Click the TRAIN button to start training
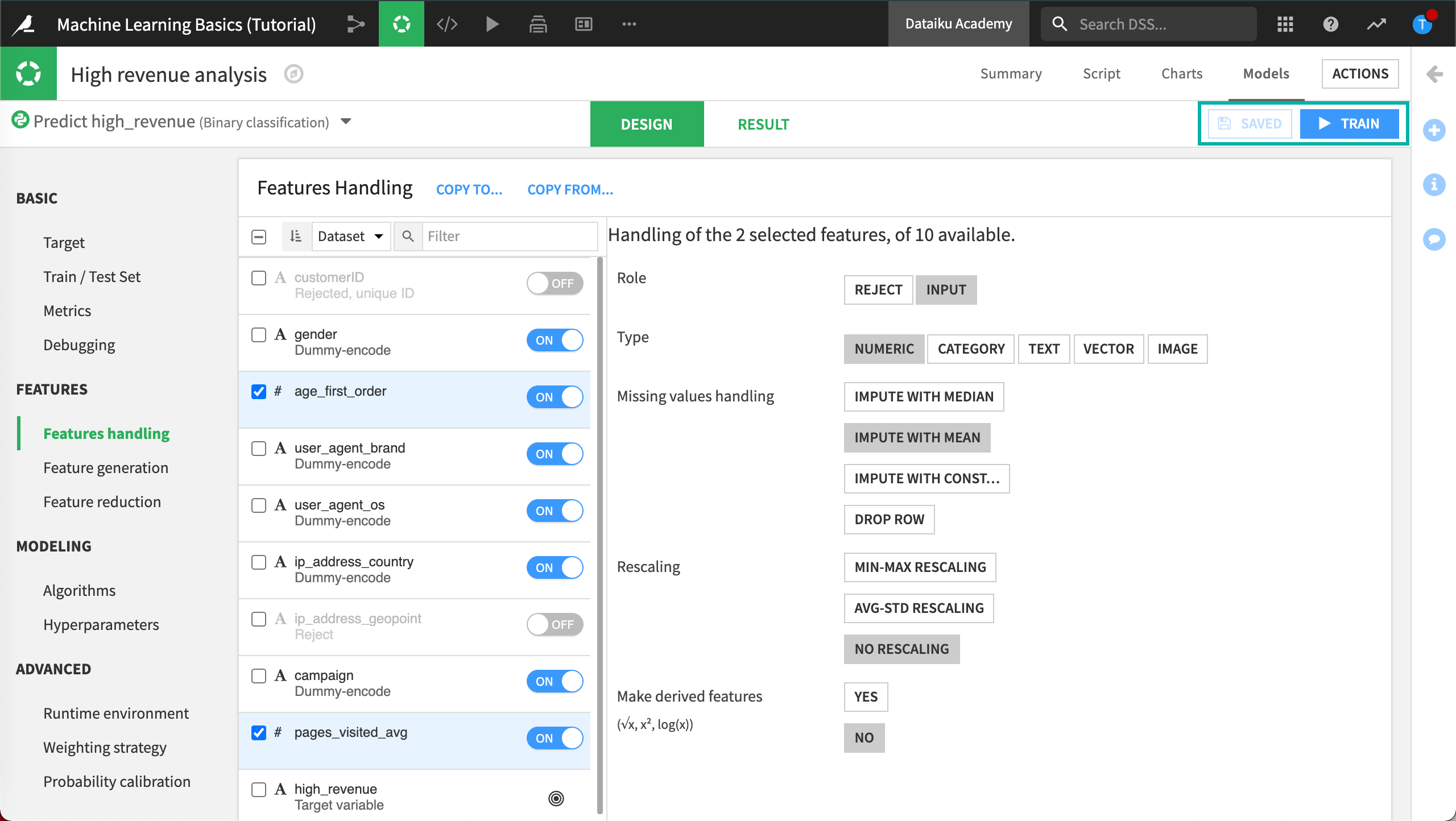 (1350, 124)
